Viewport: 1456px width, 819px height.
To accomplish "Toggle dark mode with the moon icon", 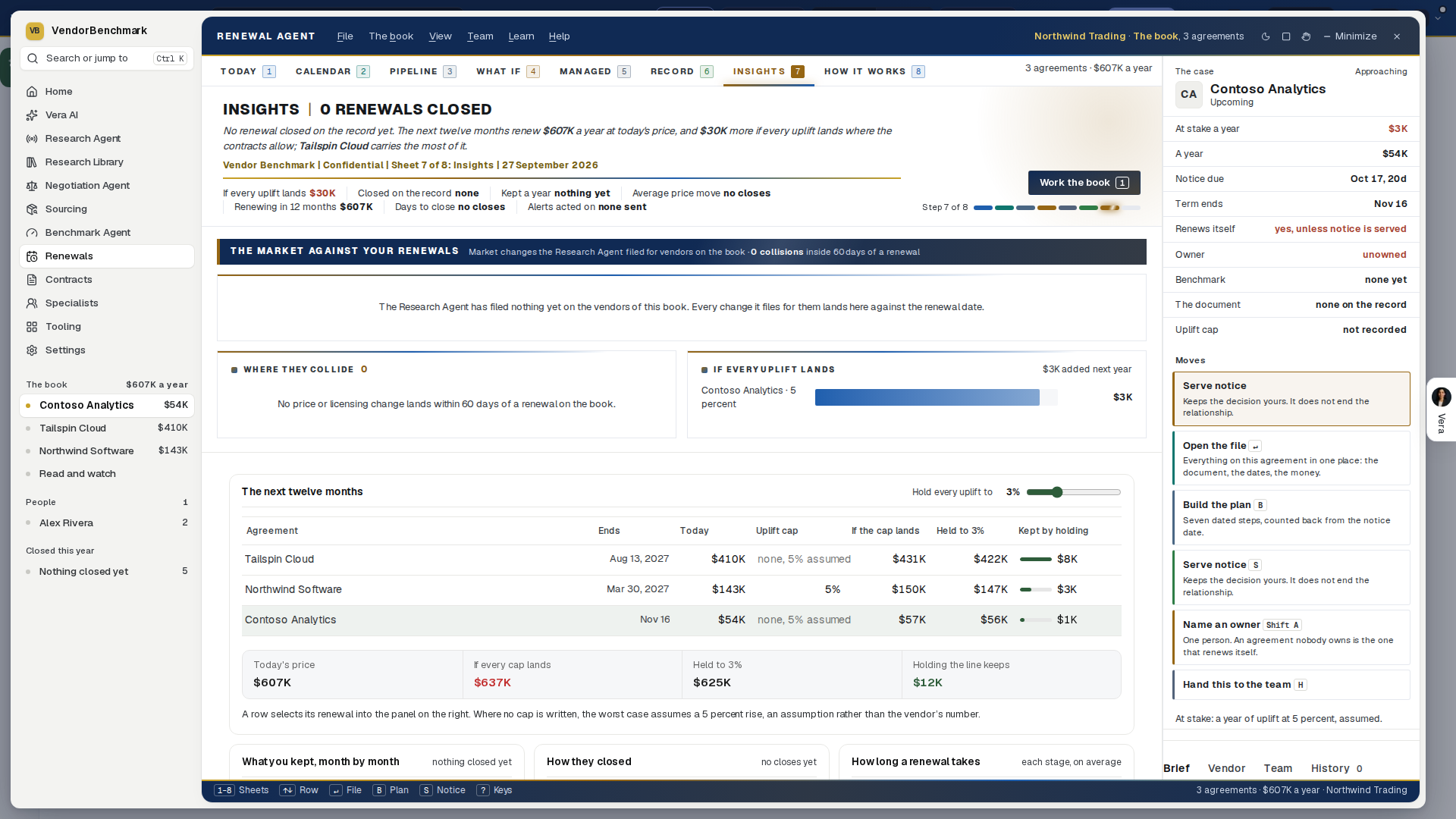I will click(x=1266, y=36).
